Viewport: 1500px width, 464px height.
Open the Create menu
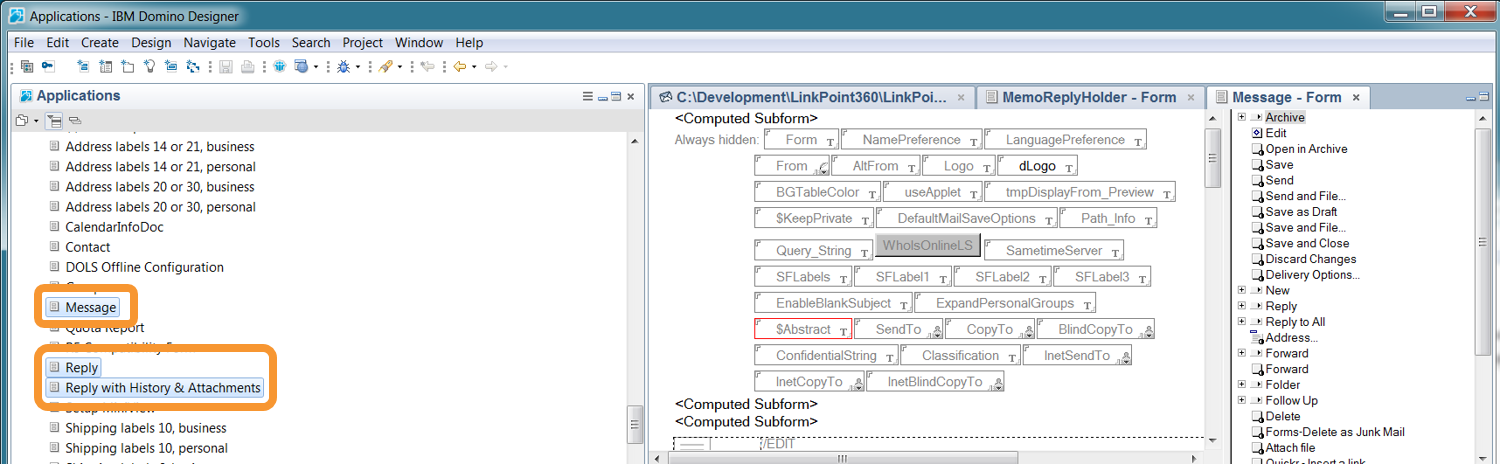pos(100,43)
